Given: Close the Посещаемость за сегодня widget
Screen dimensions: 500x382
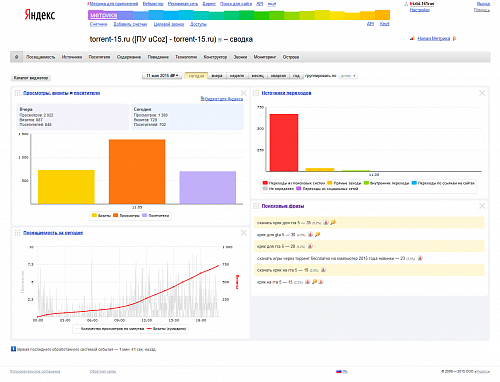Looking at the screenshot, I should click(243, 233).
